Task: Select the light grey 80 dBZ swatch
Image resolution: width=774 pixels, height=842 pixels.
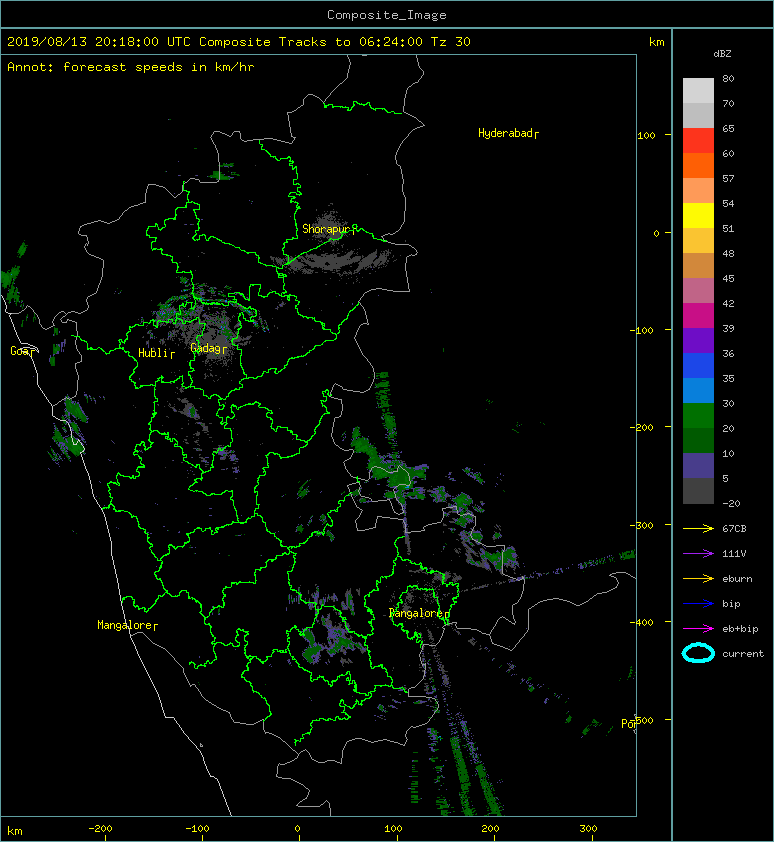Action: 698,90
